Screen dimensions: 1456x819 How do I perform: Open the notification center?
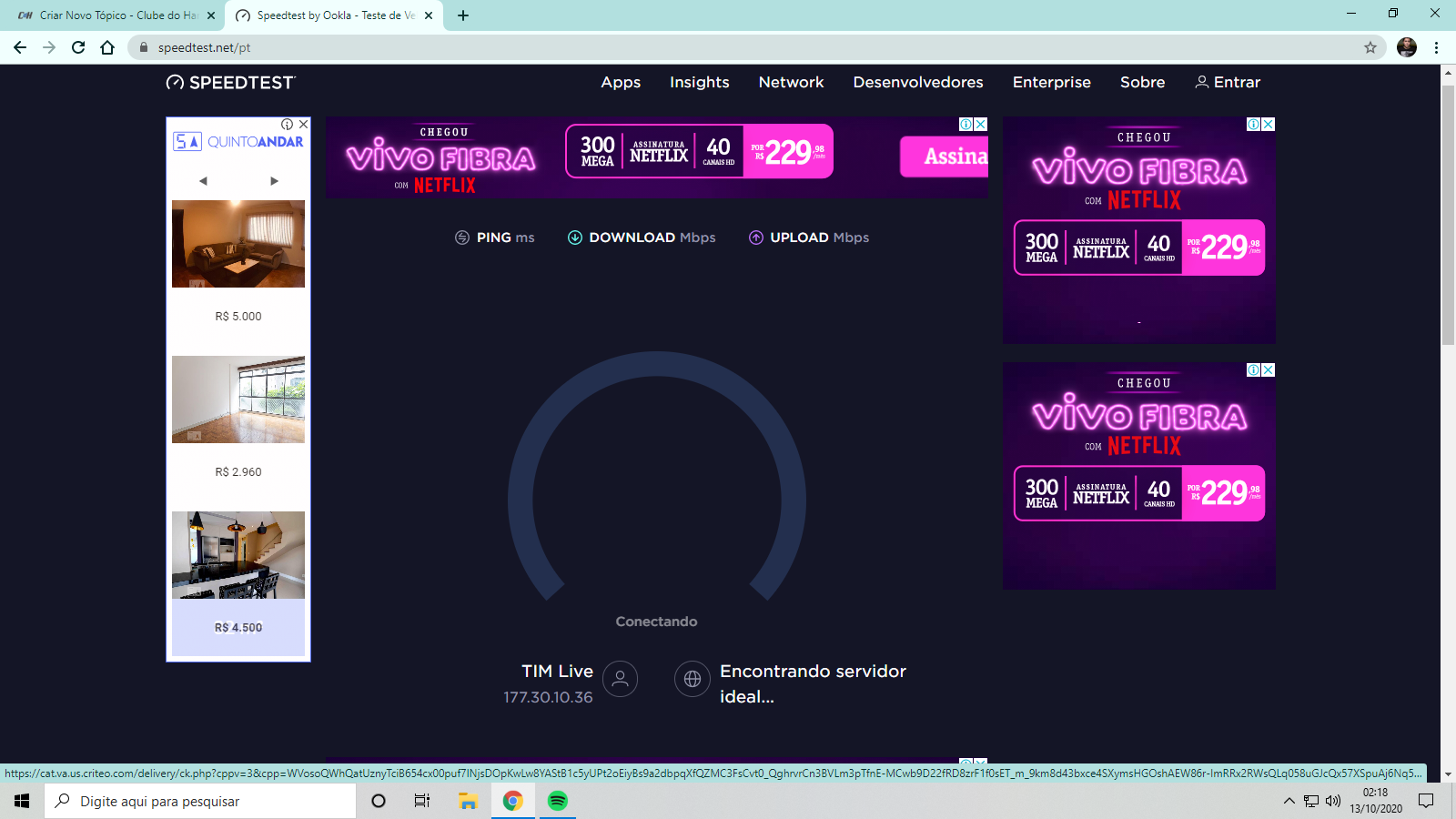(1426, 801)
